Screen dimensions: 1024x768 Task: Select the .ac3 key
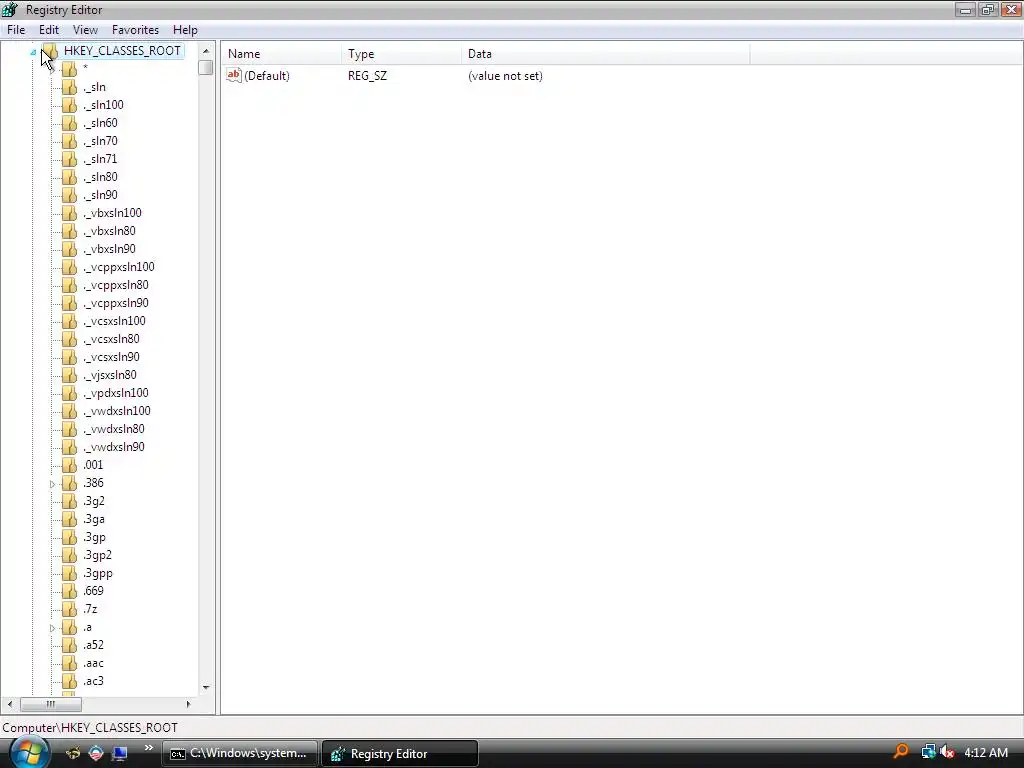[93, 681]
